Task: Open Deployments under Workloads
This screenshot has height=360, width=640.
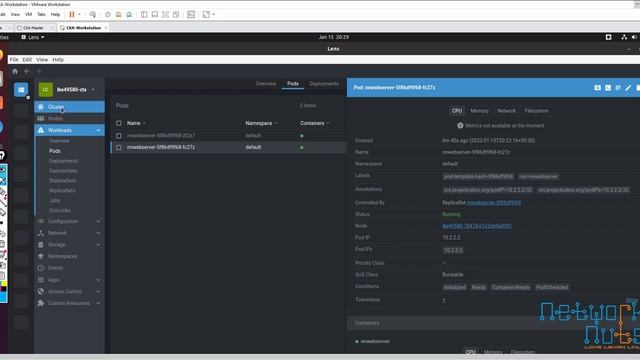Action: click(63, 161)
